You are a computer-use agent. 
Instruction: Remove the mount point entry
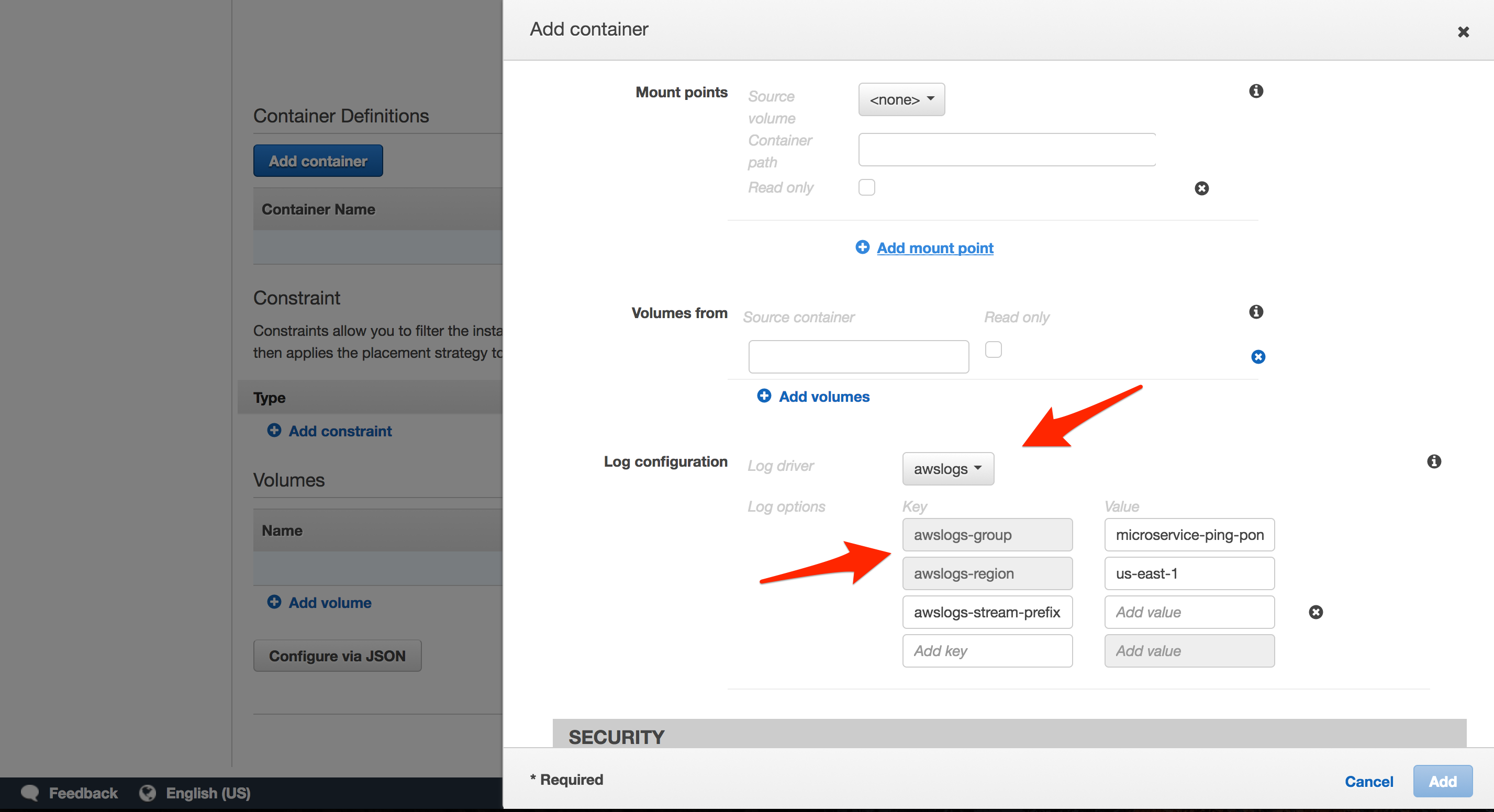1201,188
